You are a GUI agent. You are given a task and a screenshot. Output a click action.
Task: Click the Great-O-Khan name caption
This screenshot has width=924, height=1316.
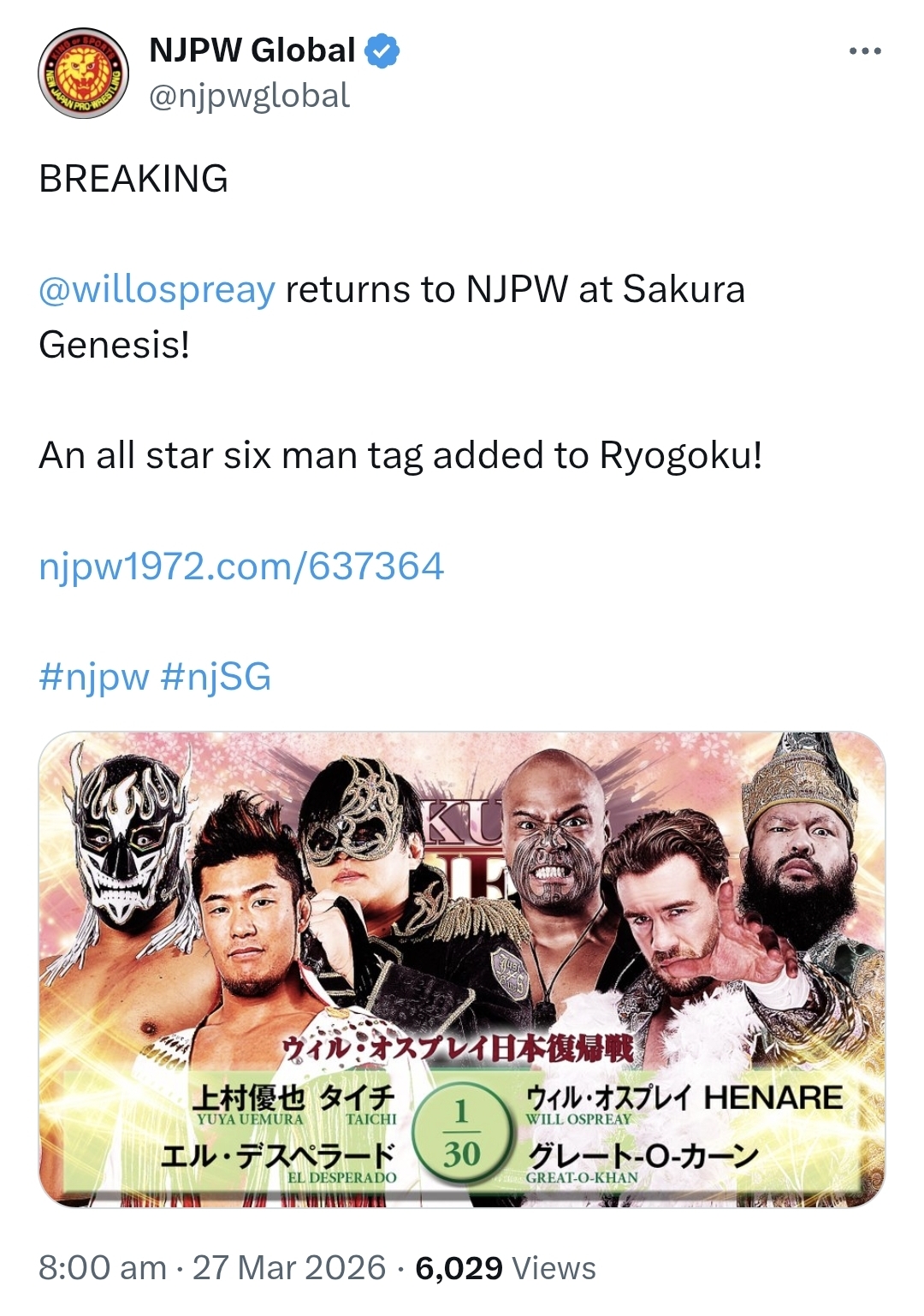point(642,1162)
